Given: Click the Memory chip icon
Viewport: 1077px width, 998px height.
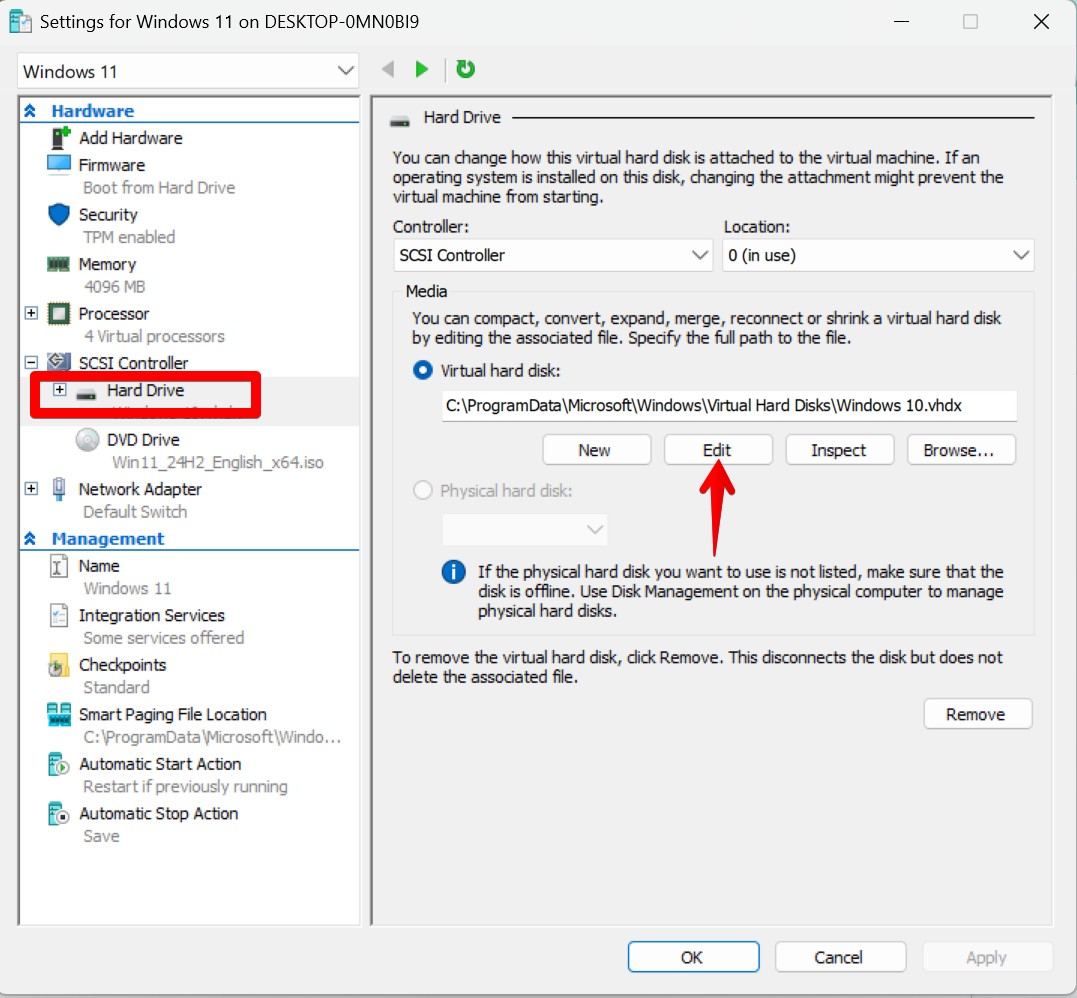Looking at the screenshot, I should coord(58,264).
